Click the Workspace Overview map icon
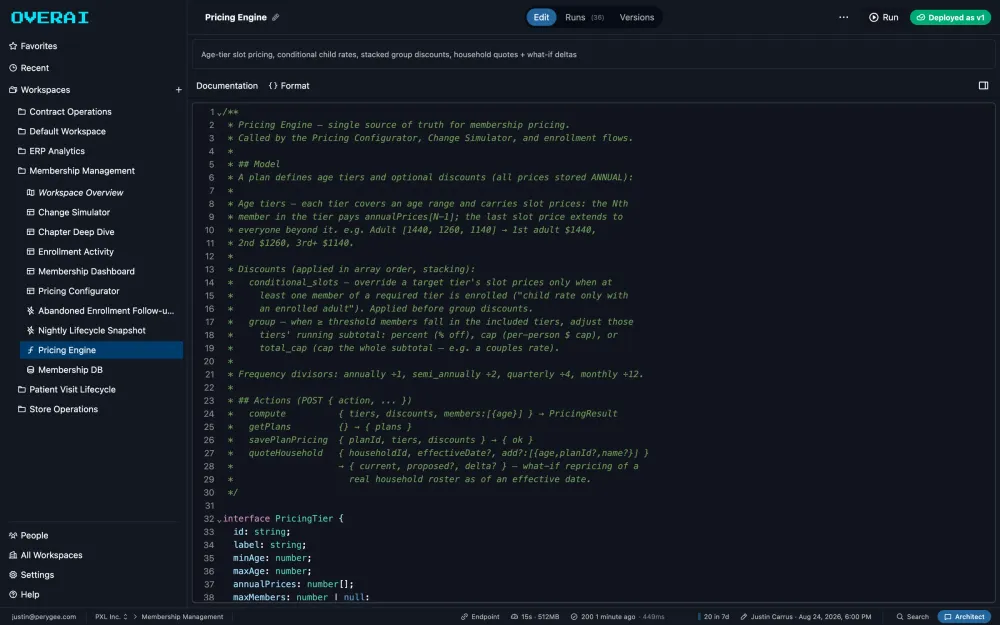 [30, 193]
